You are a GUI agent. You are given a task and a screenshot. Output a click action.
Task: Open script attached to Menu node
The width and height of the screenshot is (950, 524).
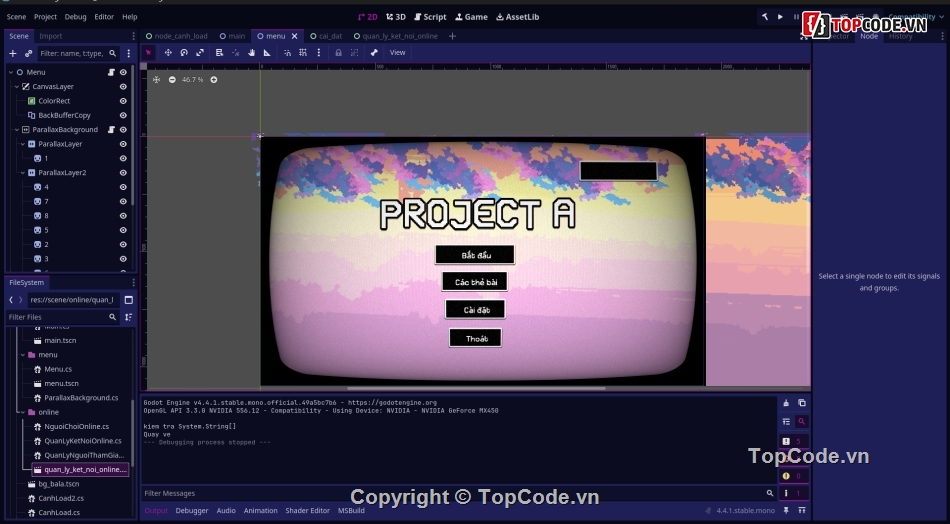pos(111,72)
